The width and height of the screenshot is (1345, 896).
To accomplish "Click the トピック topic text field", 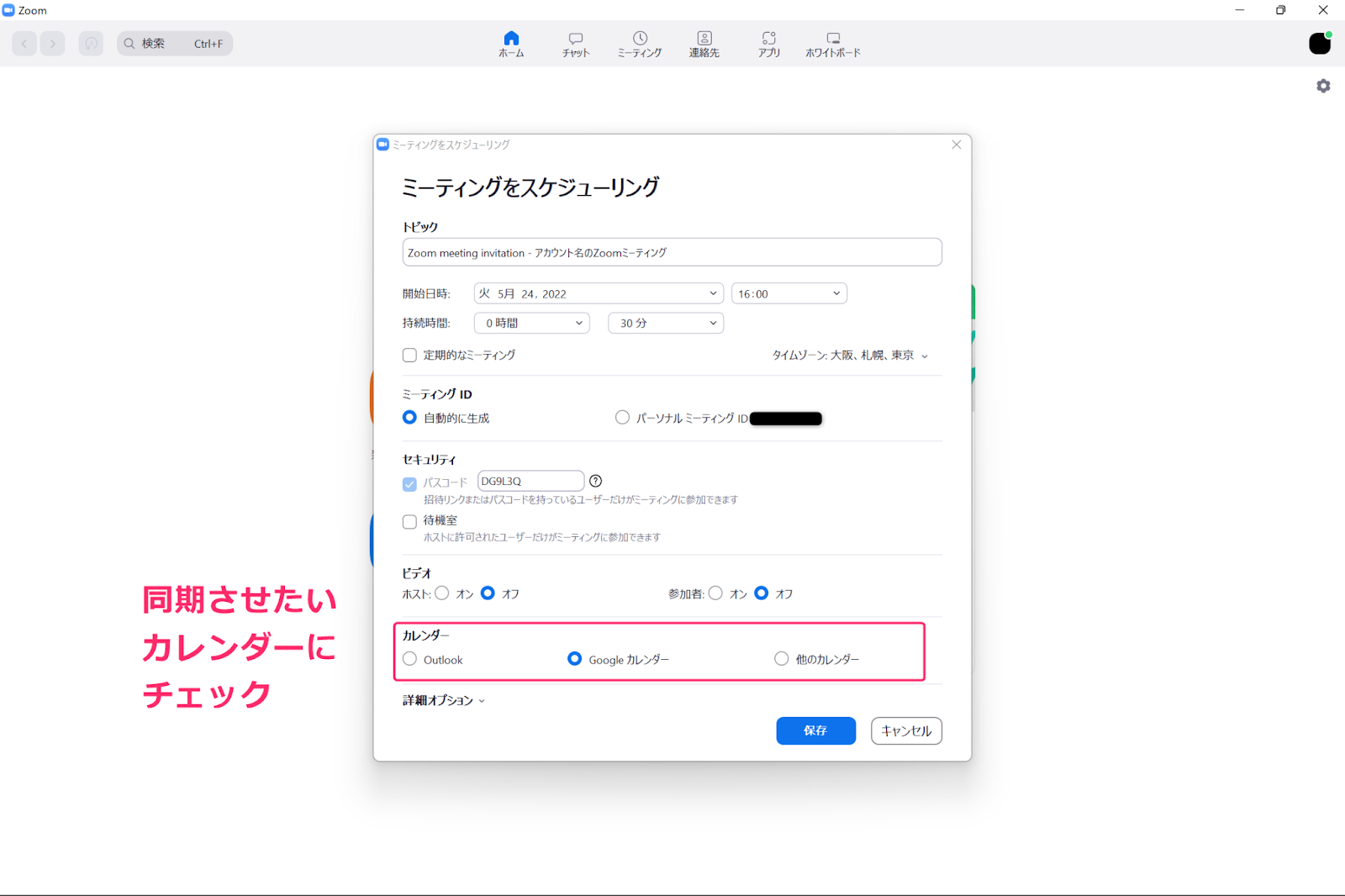I will [x=672, y=252].
